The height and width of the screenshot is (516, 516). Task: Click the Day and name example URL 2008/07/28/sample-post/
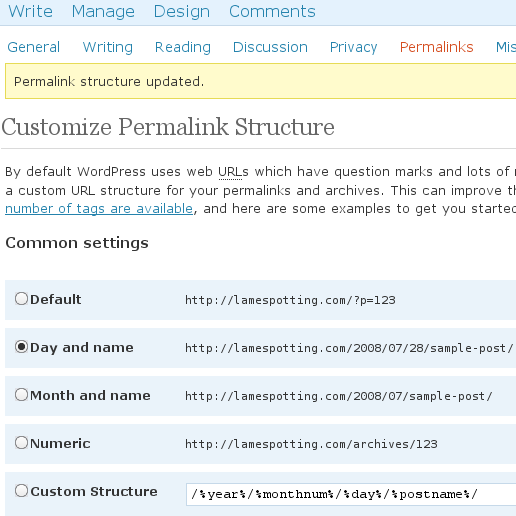pos(349,348)
